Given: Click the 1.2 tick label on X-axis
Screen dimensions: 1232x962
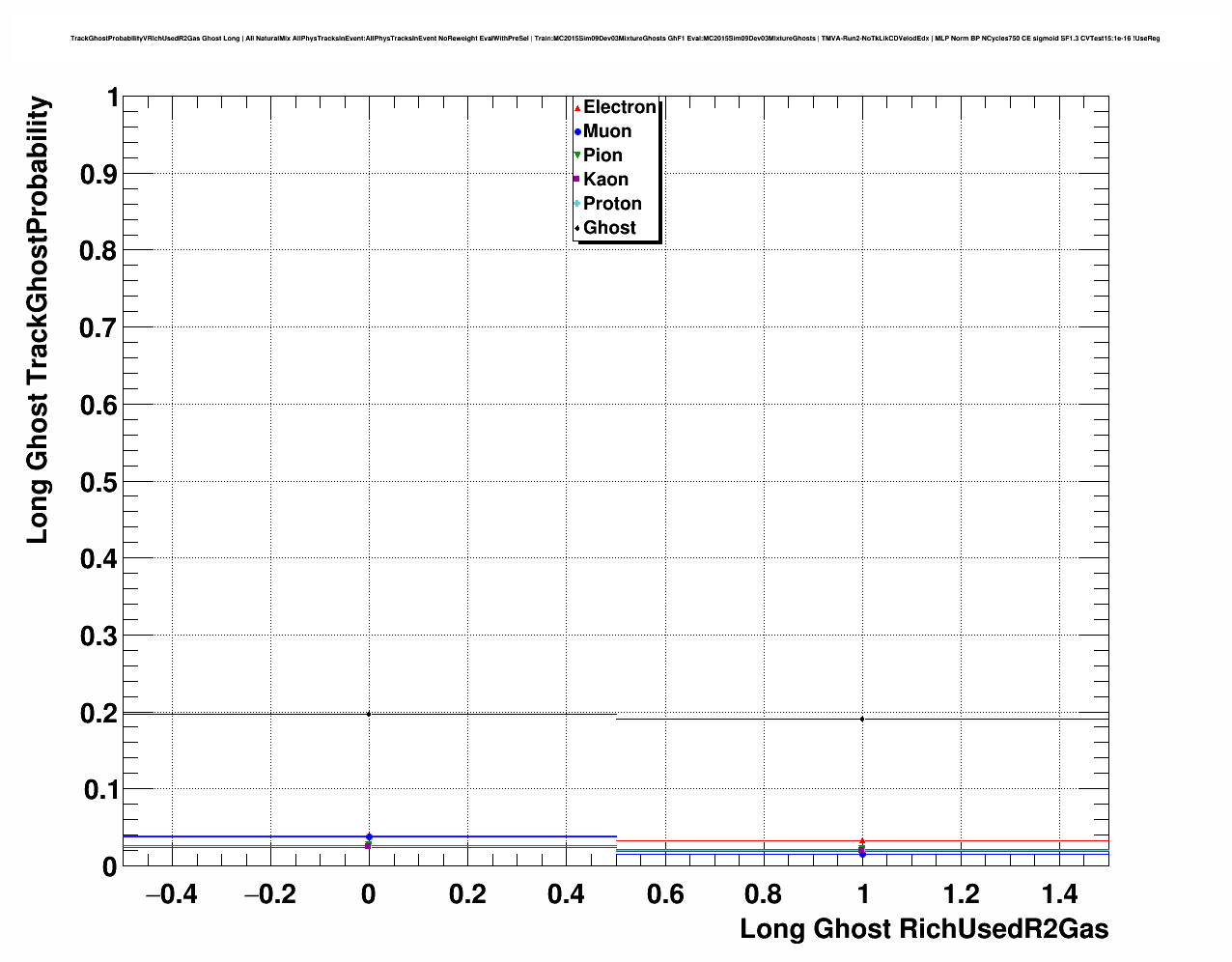Looking at the screenshot, I should point(961,895).
